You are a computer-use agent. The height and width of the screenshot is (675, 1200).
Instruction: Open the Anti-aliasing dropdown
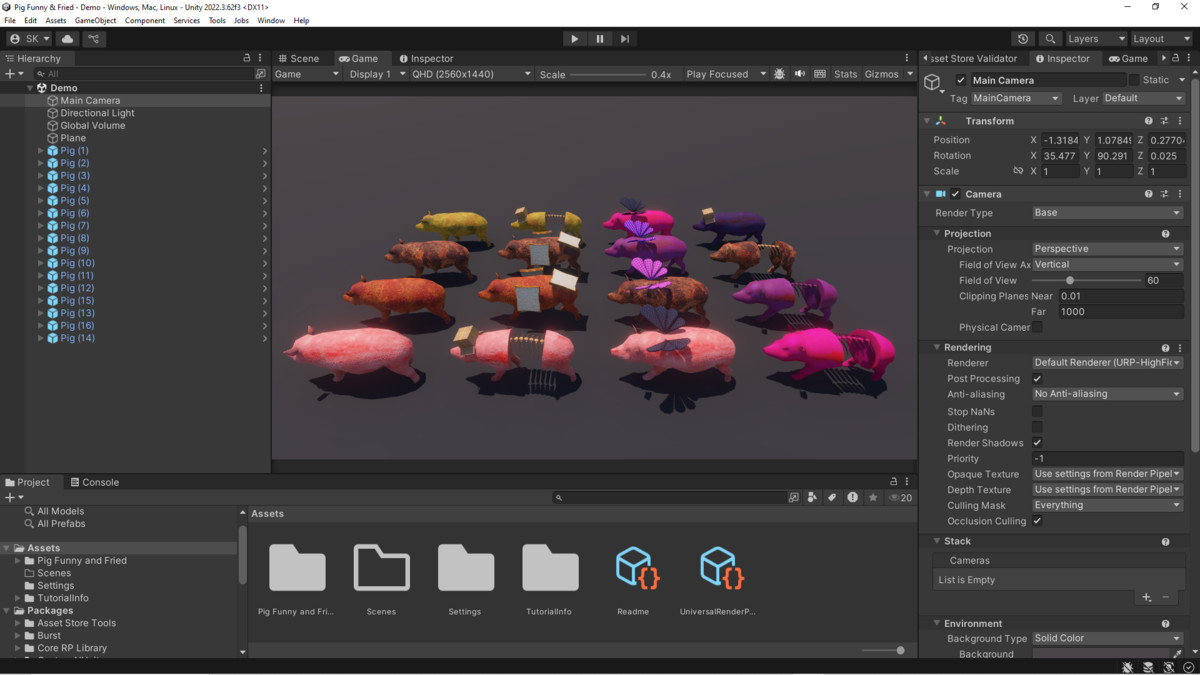1107,394
